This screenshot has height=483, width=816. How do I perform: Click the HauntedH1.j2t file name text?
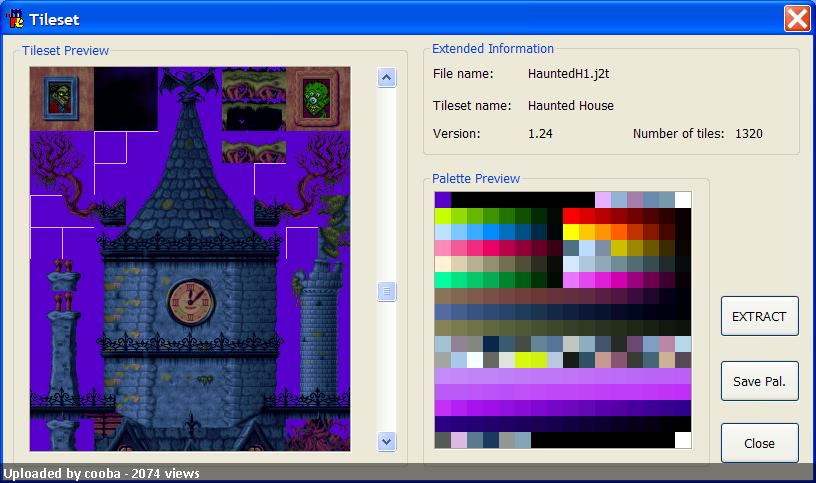568,74
